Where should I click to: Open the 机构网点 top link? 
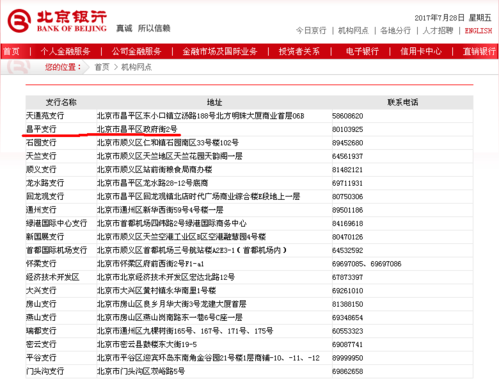(353, 31)
